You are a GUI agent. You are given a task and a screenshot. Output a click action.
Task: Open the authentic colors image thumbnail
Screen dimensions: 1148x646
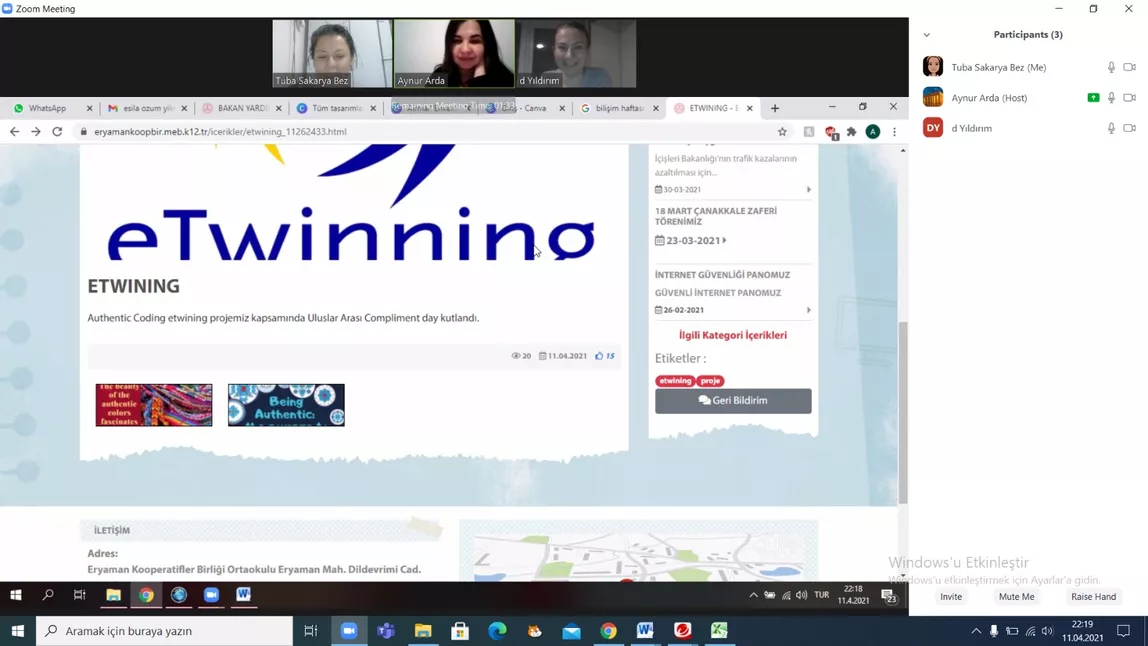click(154, 405)
